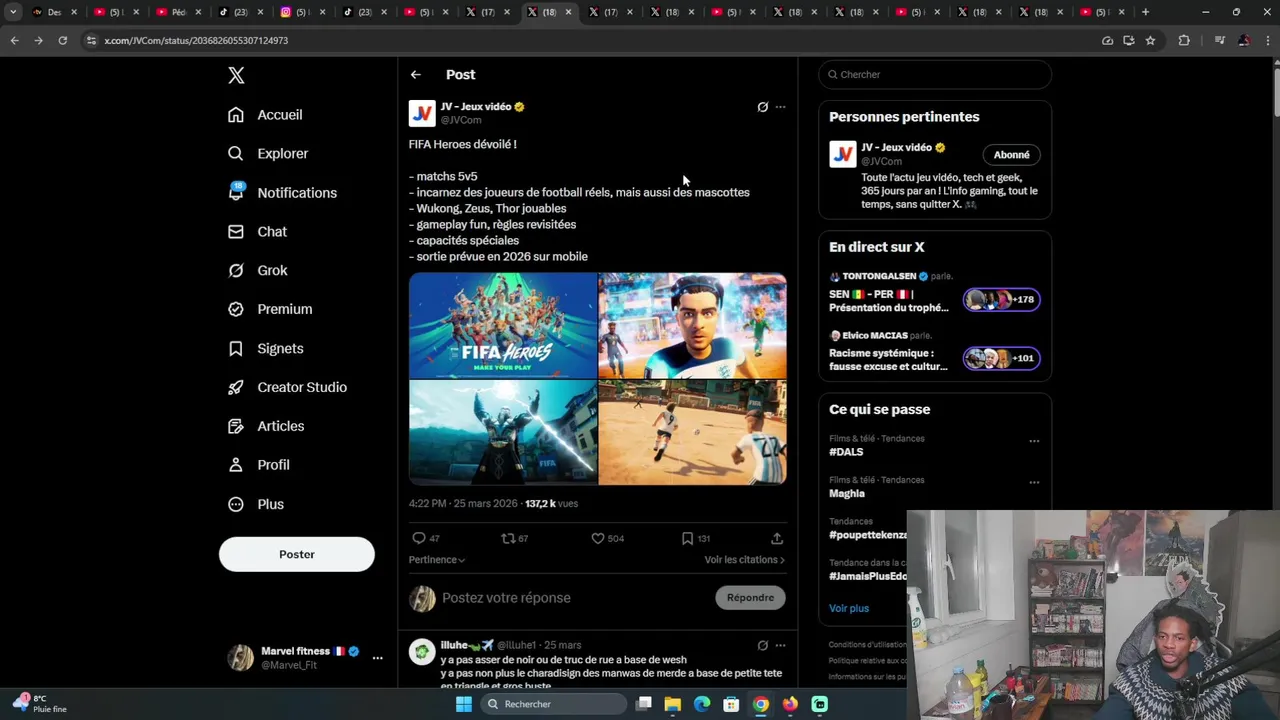This screenshot has width=1280, height=720.
Task: Open the Grok icon on Illuhe's reply
Action: point(762,645)
